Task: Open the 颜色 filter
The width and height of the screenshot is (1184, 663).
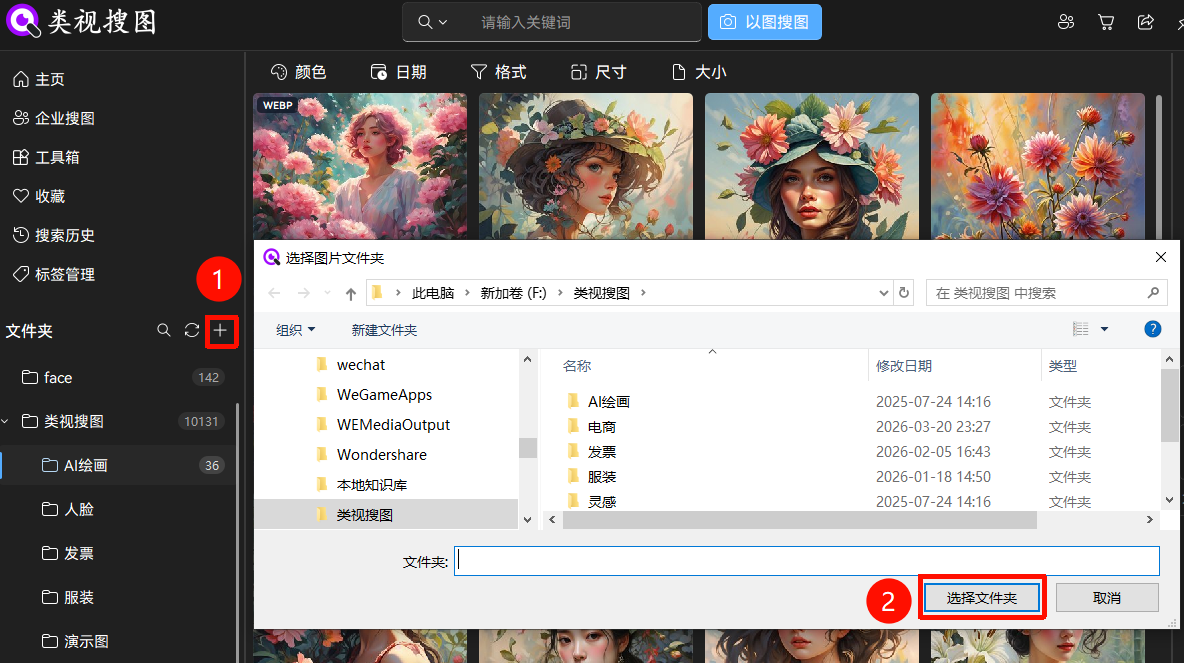Action: (298, 72)
